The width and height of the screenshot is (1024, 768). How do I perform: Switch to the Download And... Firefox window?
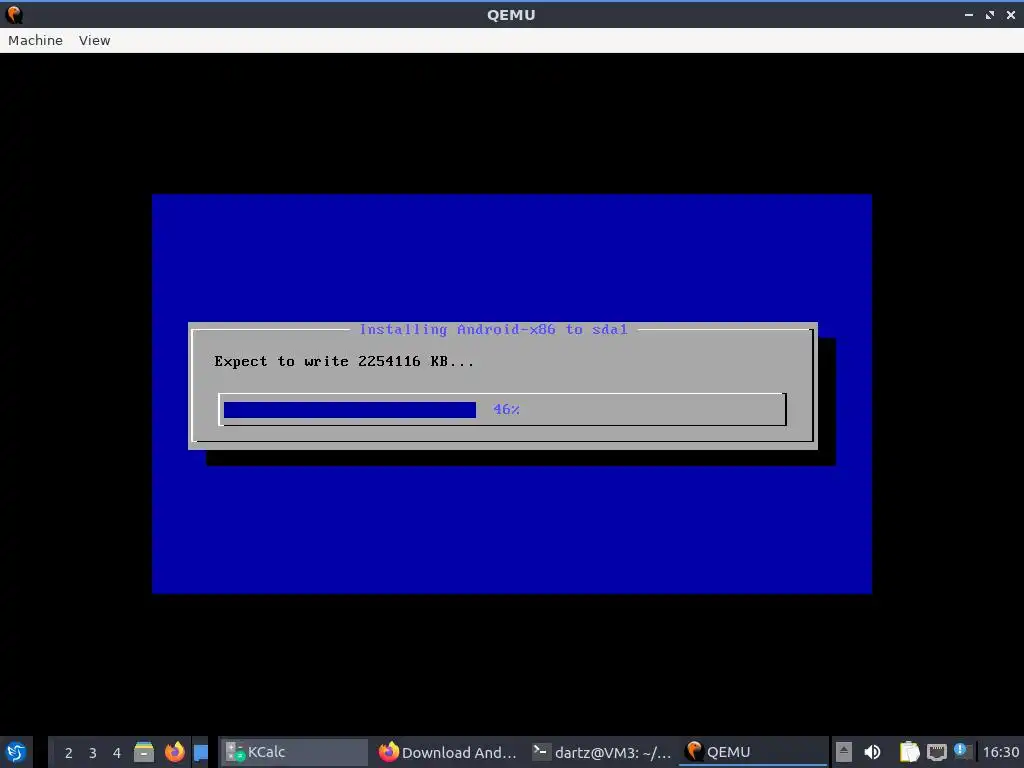click(447, 752)
